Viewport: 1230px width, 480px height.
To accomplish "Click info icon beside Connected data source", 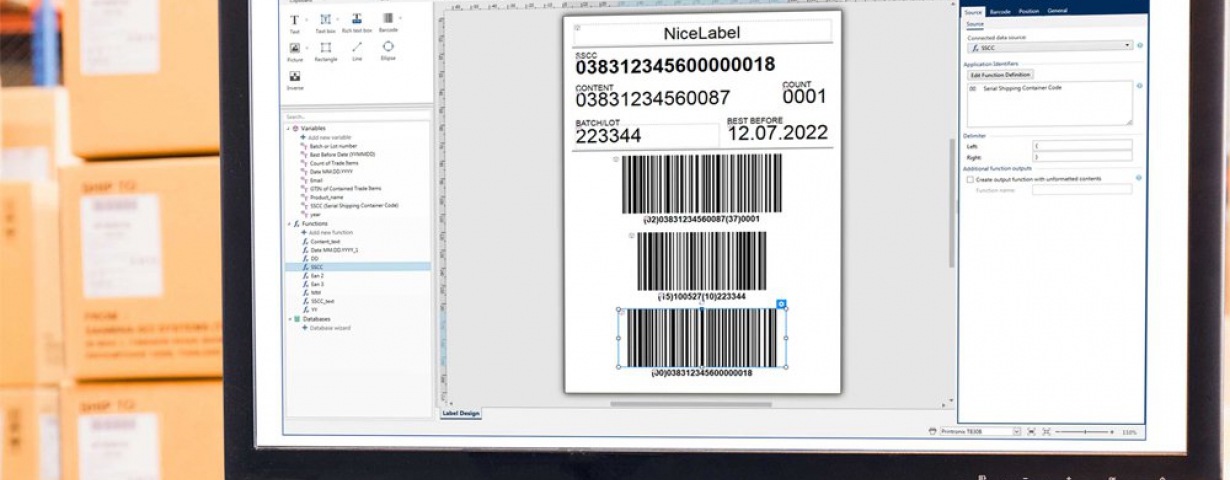I will (x=1140, y=46).
